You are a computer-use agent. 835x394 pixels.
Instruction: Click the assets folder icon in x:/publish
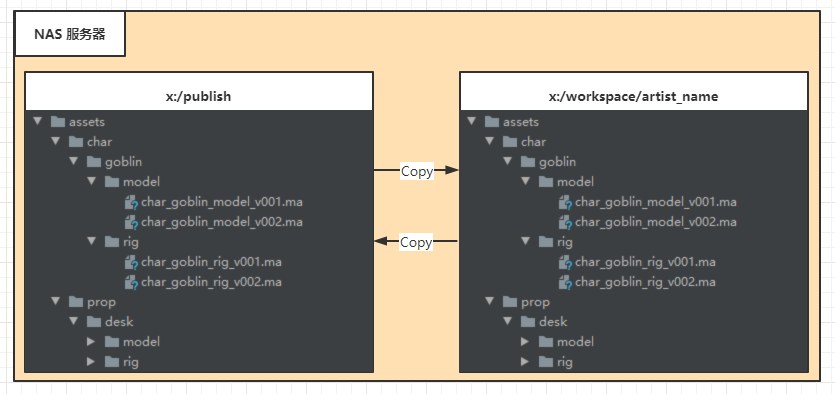point(58,122)
